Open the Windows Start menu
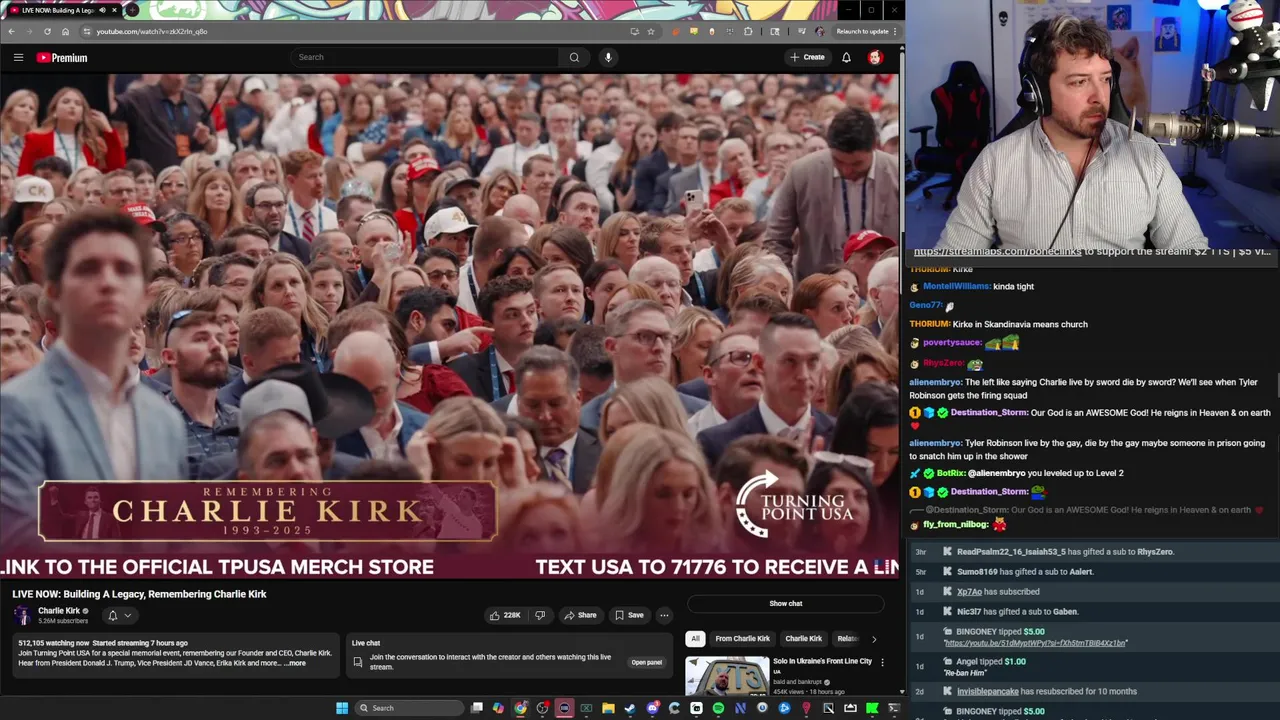 342,708
